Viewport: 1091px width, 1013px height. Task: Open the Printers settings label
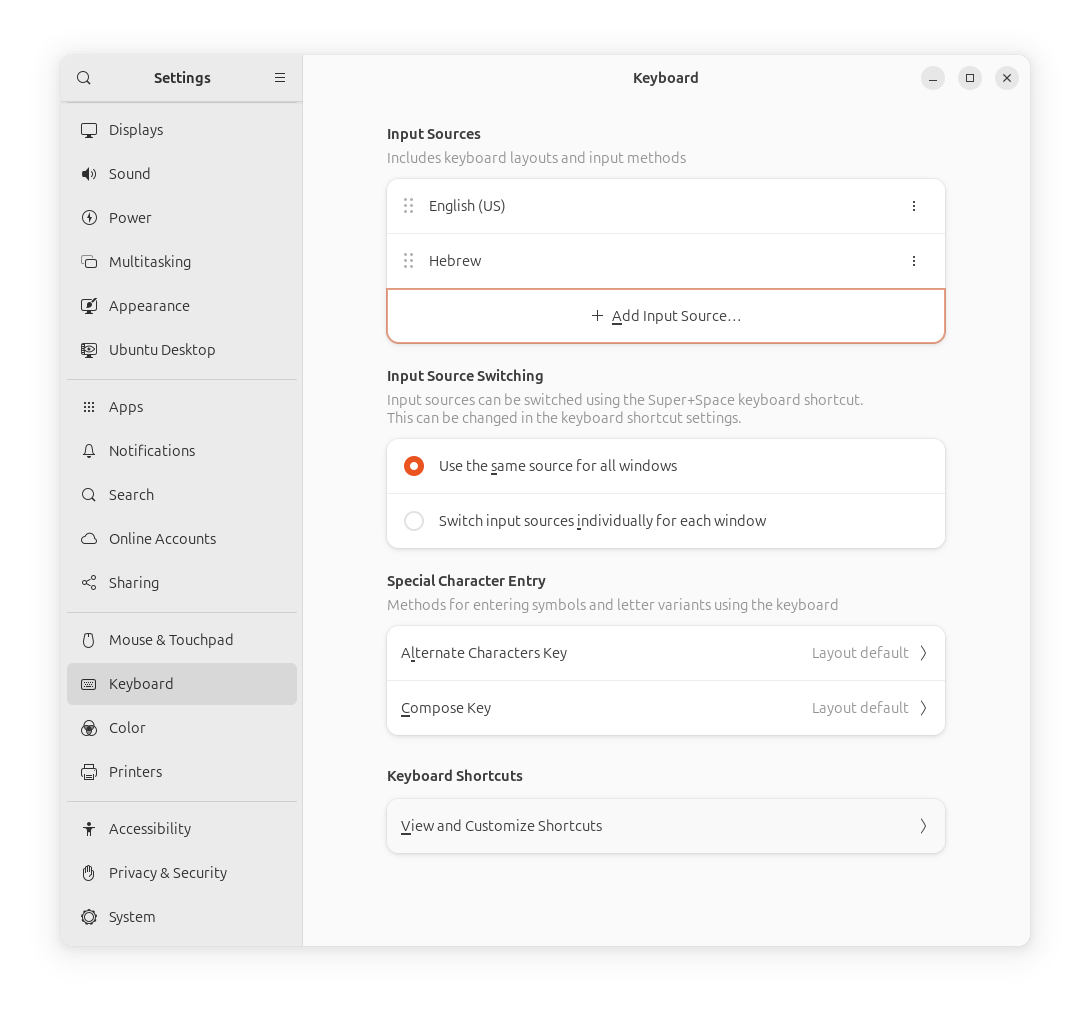[x=136, y=772]
